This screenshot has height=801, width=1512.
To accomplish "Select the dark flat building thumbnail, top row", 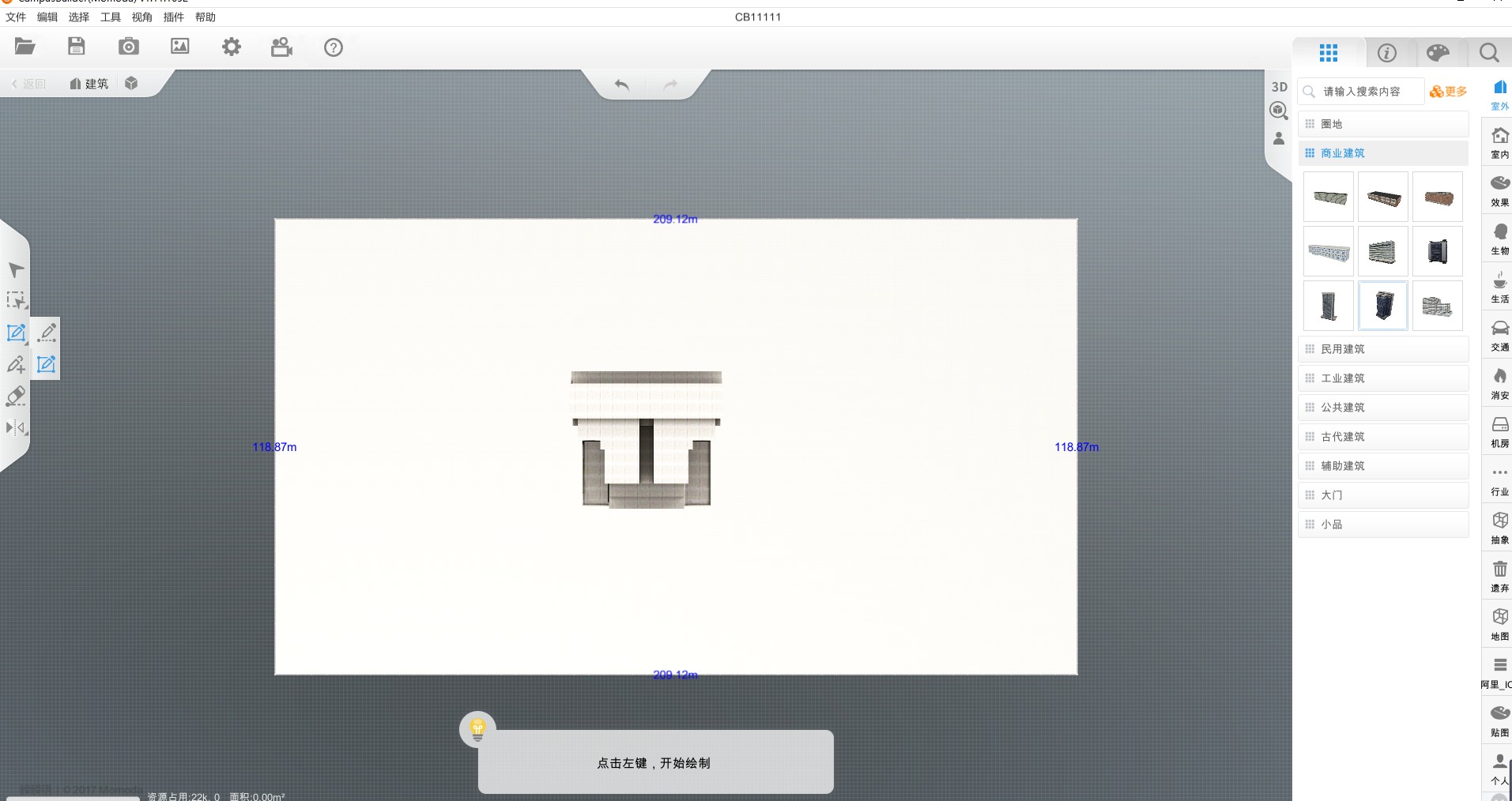I will [1383, 197].
